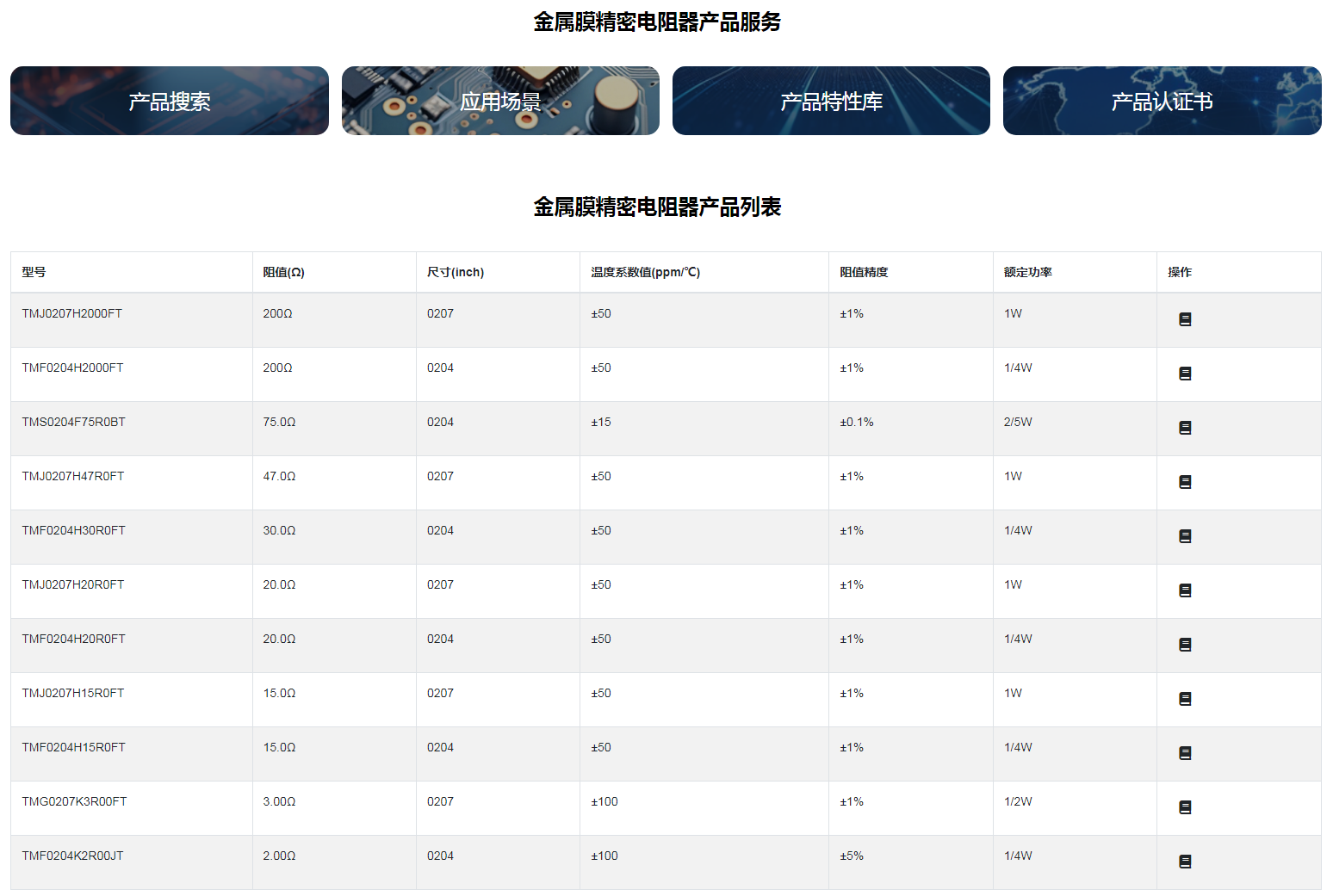Click the 型号 column header
The width and height of the screenshot is (1333, 896).
pyautogui.click(x=34, y=272)
